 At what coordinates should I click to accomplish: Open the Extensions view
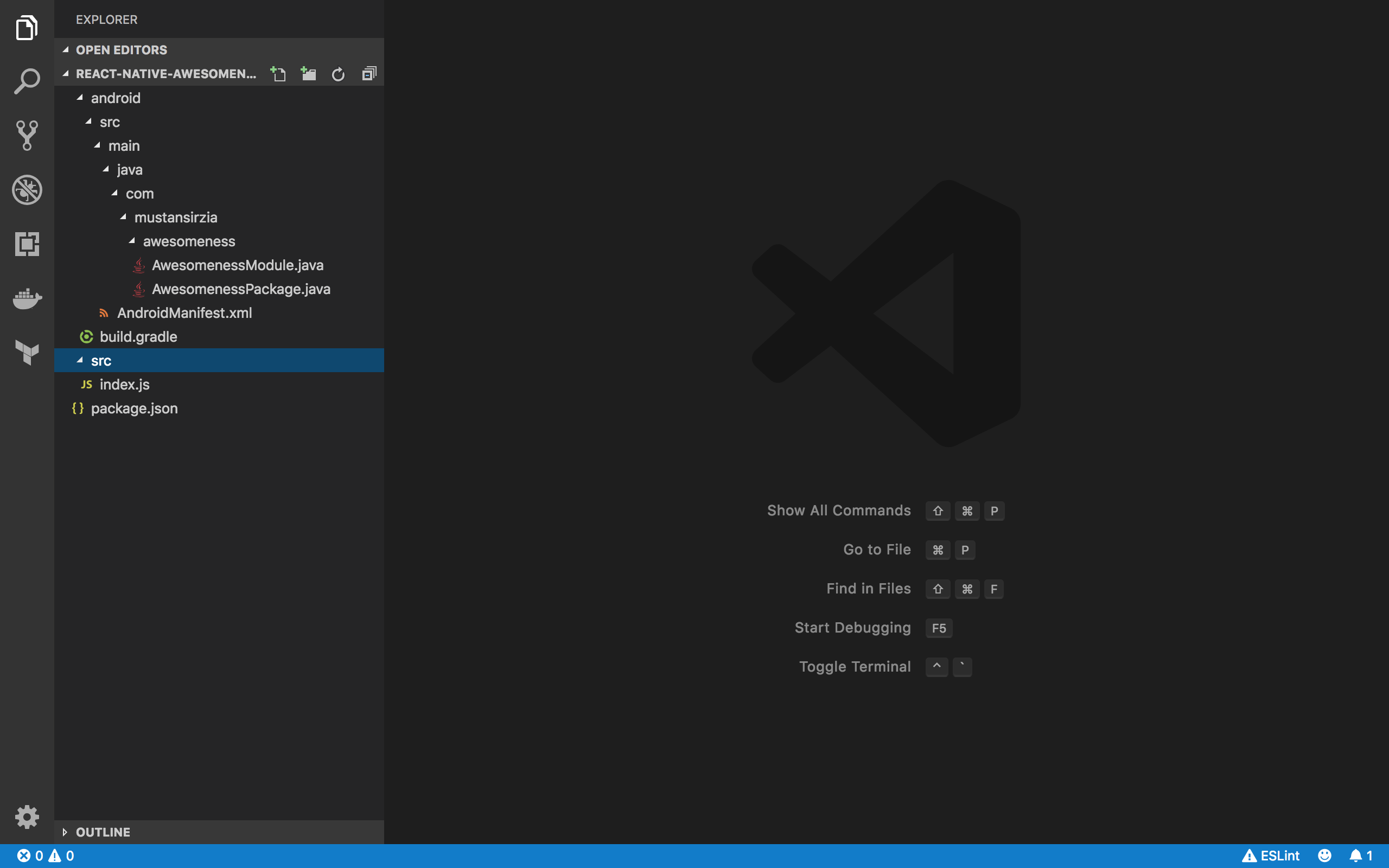tap(27, 244)
